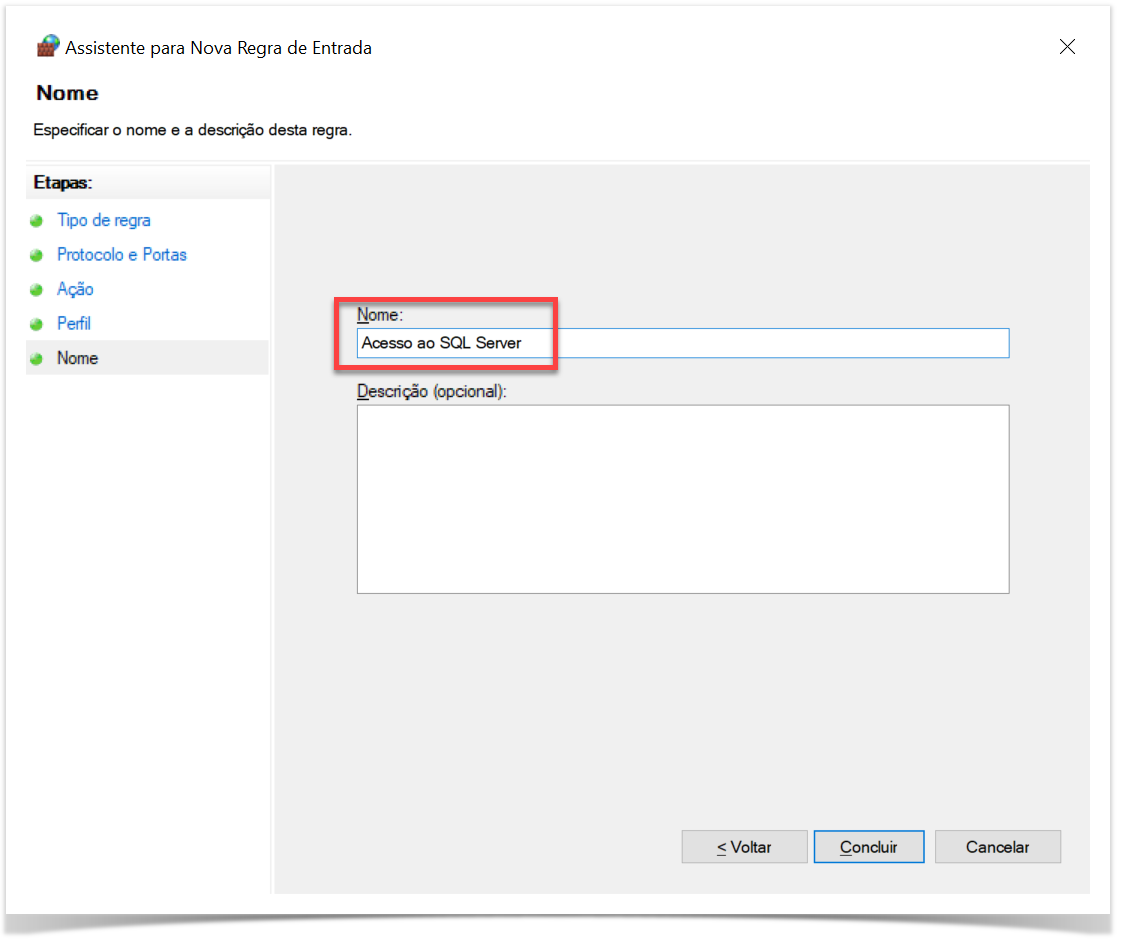Jump to the Ação step
The image size is (1124, 943).
[x=75, y=290]
